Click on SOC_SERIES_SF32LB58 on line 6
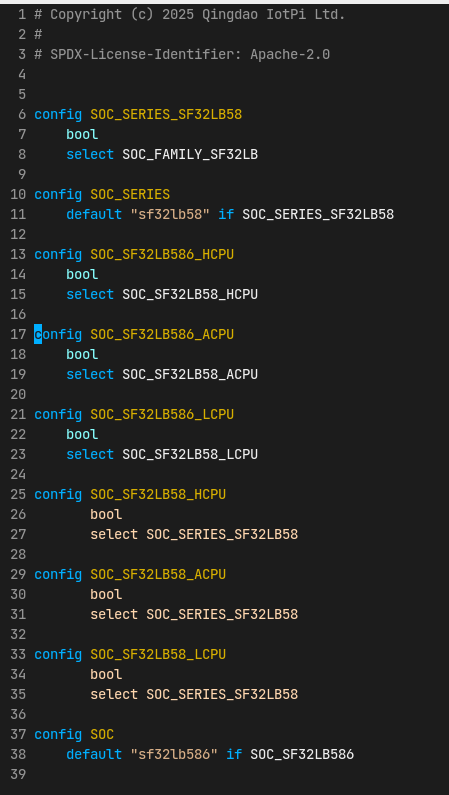Image resolution: width=449 pixels, height=795 pixels. (166, 115)
